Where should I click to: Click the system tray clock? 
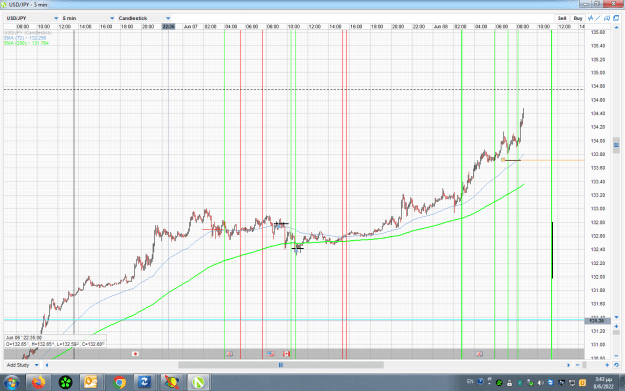(x=603, y=383)
